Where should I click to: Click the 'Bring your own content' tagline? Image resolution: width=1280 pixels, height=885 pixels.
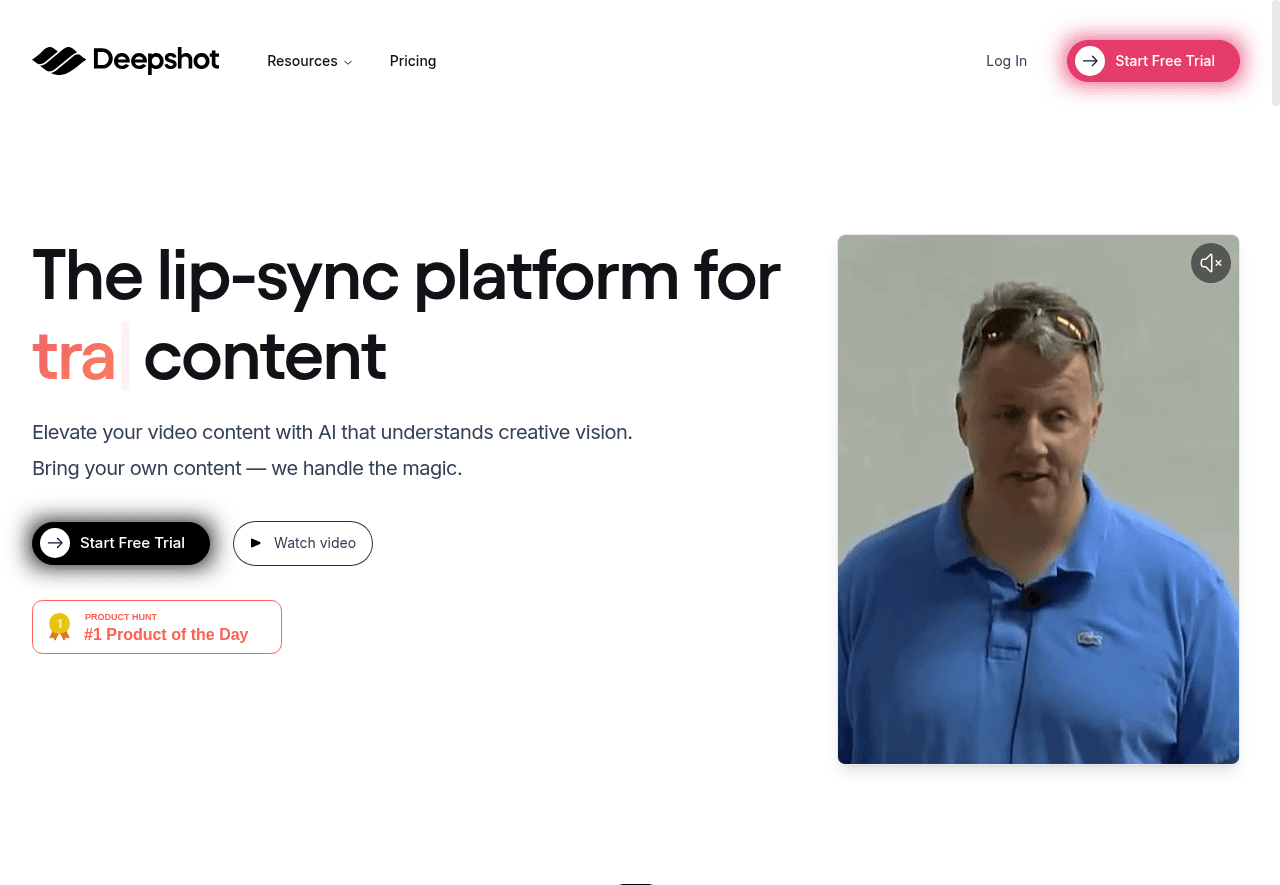(247, 468)
